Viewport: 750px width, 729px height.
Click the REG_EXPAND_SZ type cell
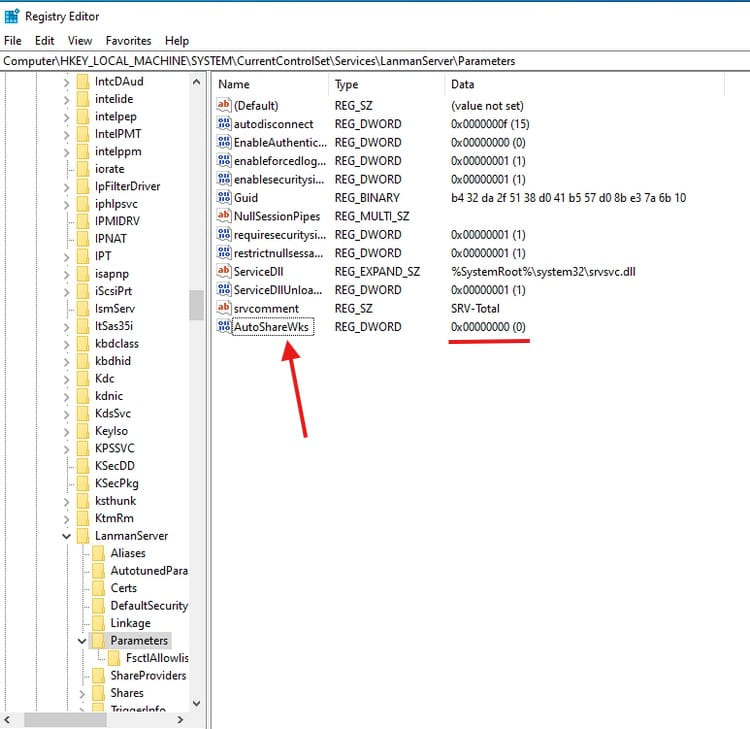click(377, 272)
